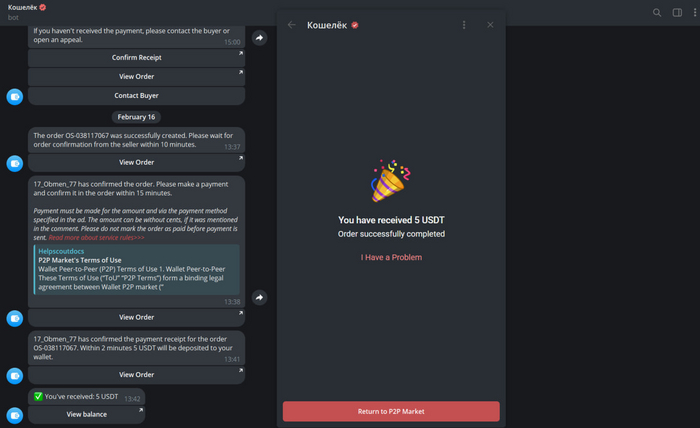Click the Contact Buyer button
The height and width of the screenshot is (428, 700).
[137, 96]
